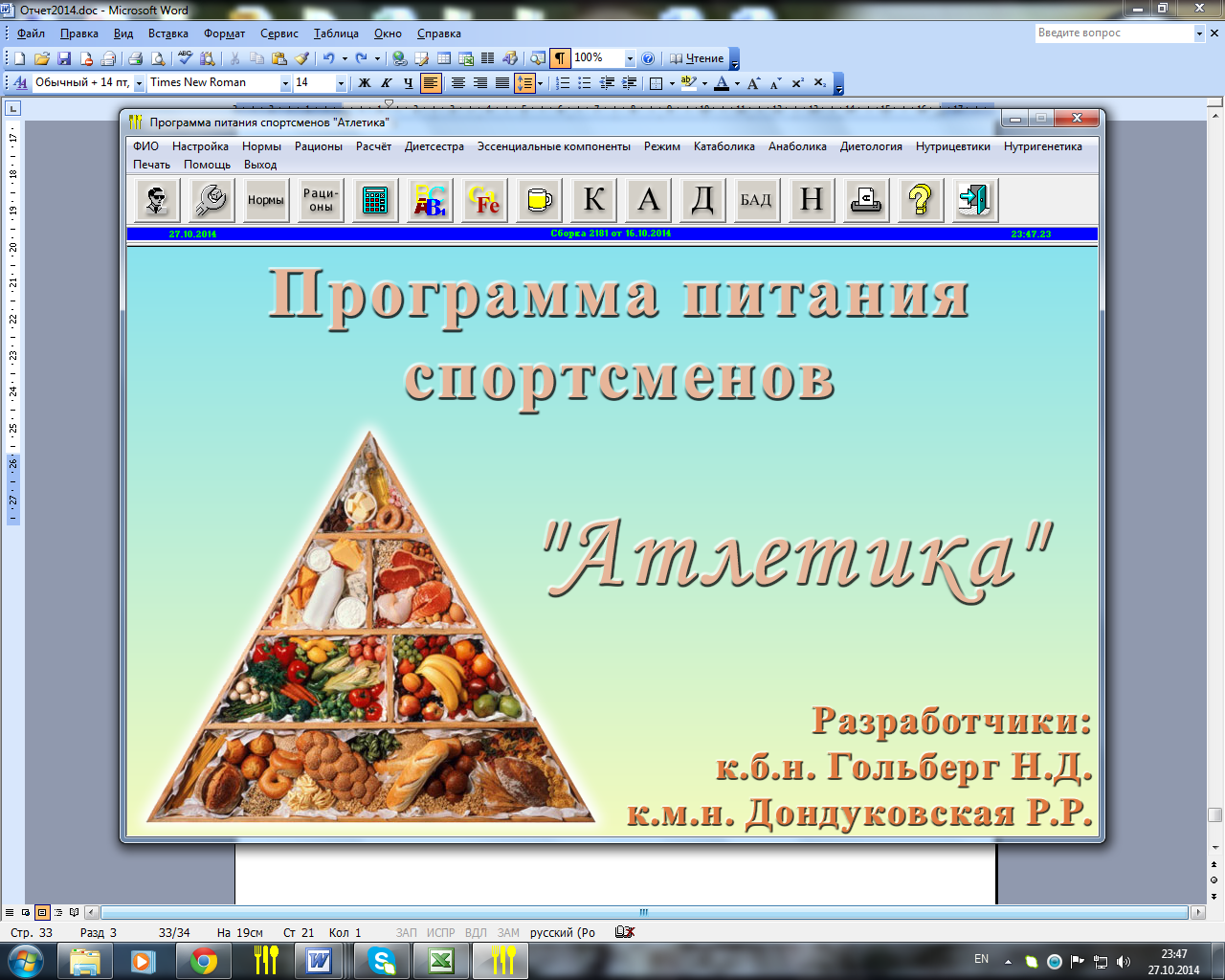Expand the line spacing options arrow
The image size is (1225, 980).
coord(541,83)
